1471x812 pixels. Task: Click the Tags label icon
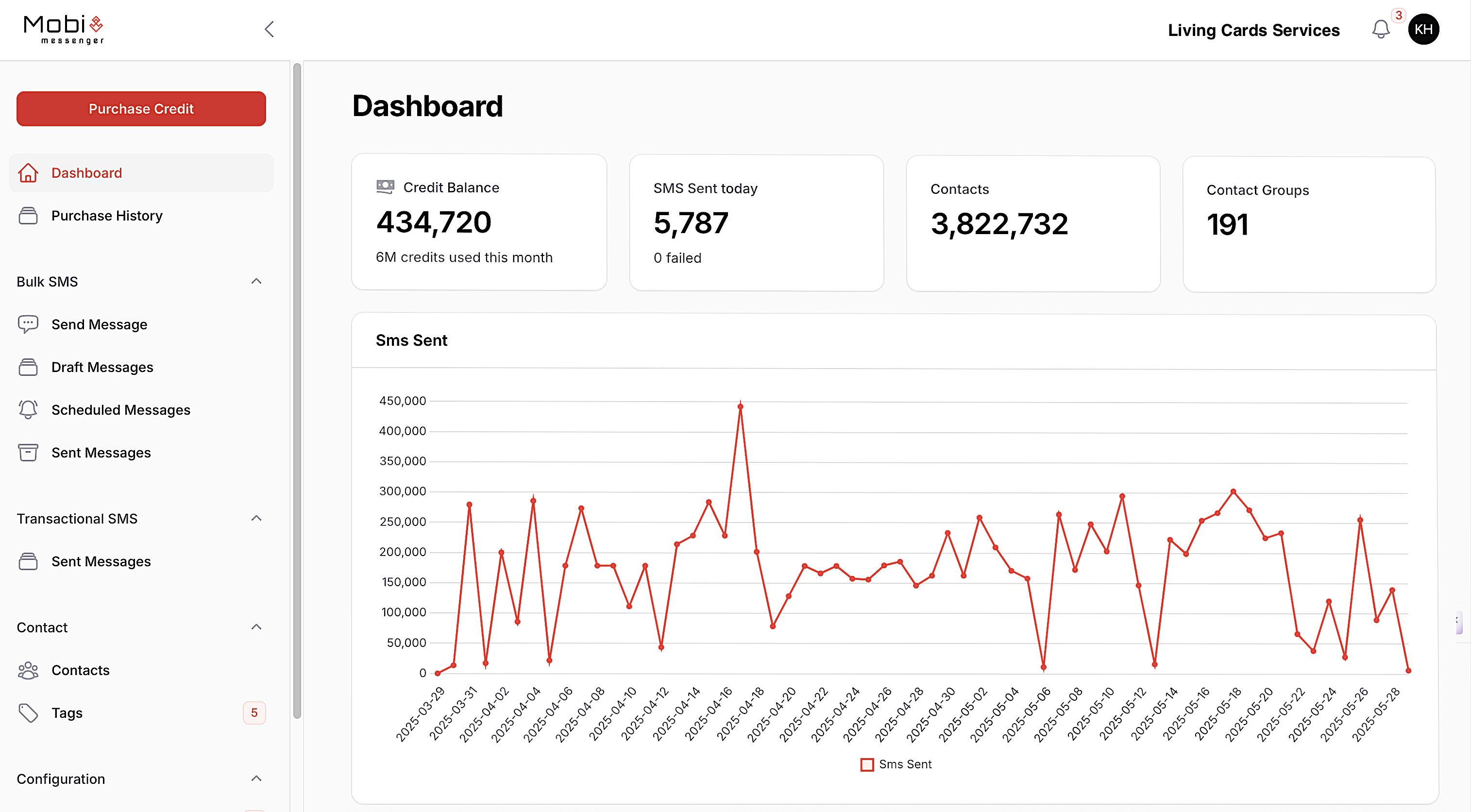pyautogui.click(x=29, y=712)
